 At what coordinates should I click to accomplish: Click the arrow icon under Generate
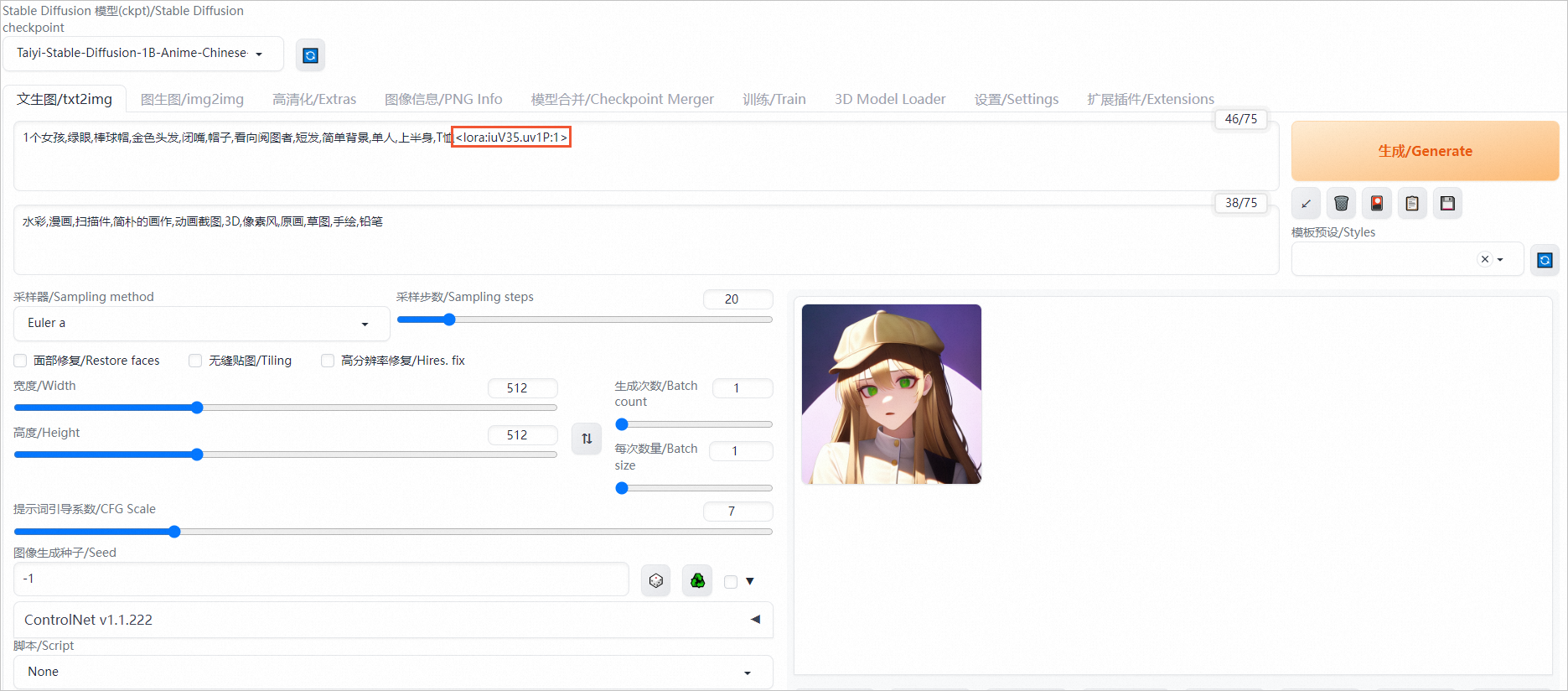click(1306, 203)
